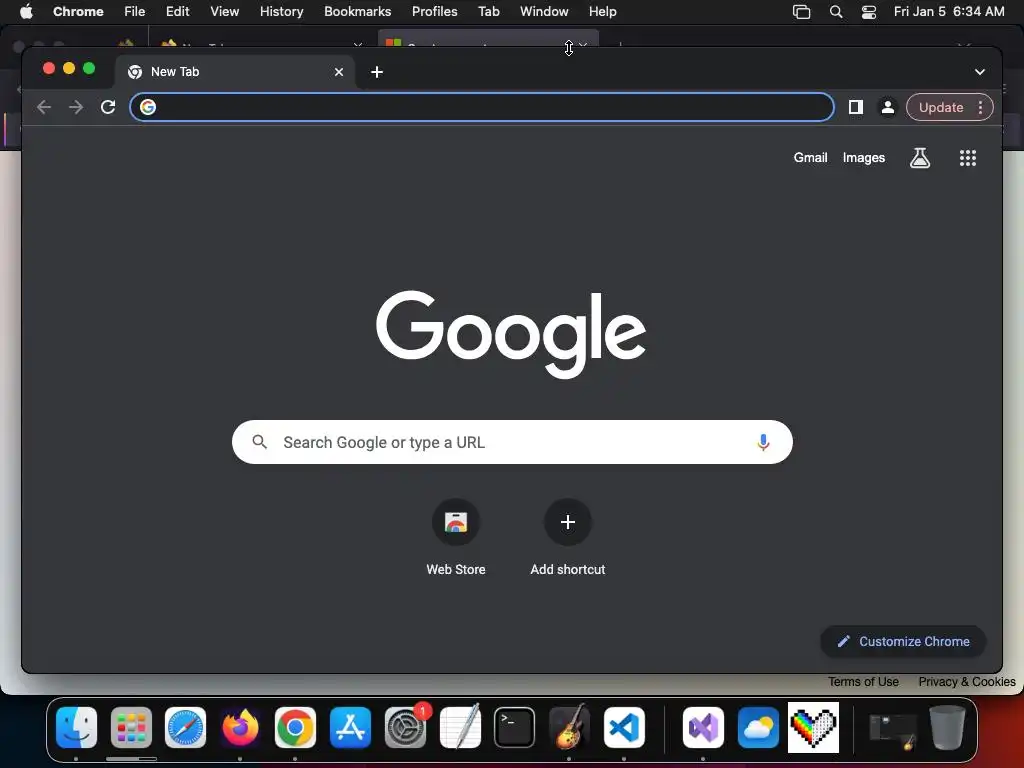Screen dimensions: 1024x768
Task: Open the Web Store shortcut
Action: point(456,537)
